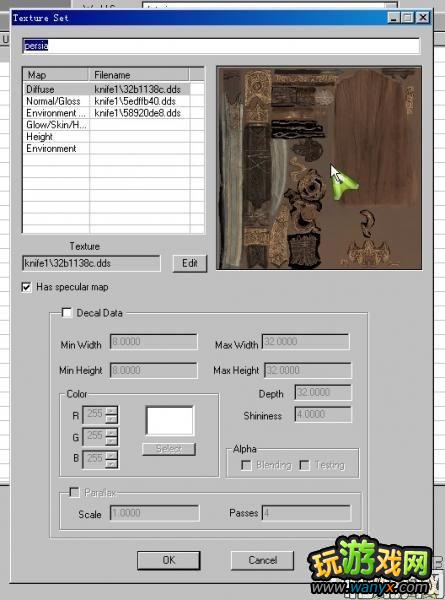445x600 pixels.
Task: Click the Cancel button
Action: click(262, 560)
